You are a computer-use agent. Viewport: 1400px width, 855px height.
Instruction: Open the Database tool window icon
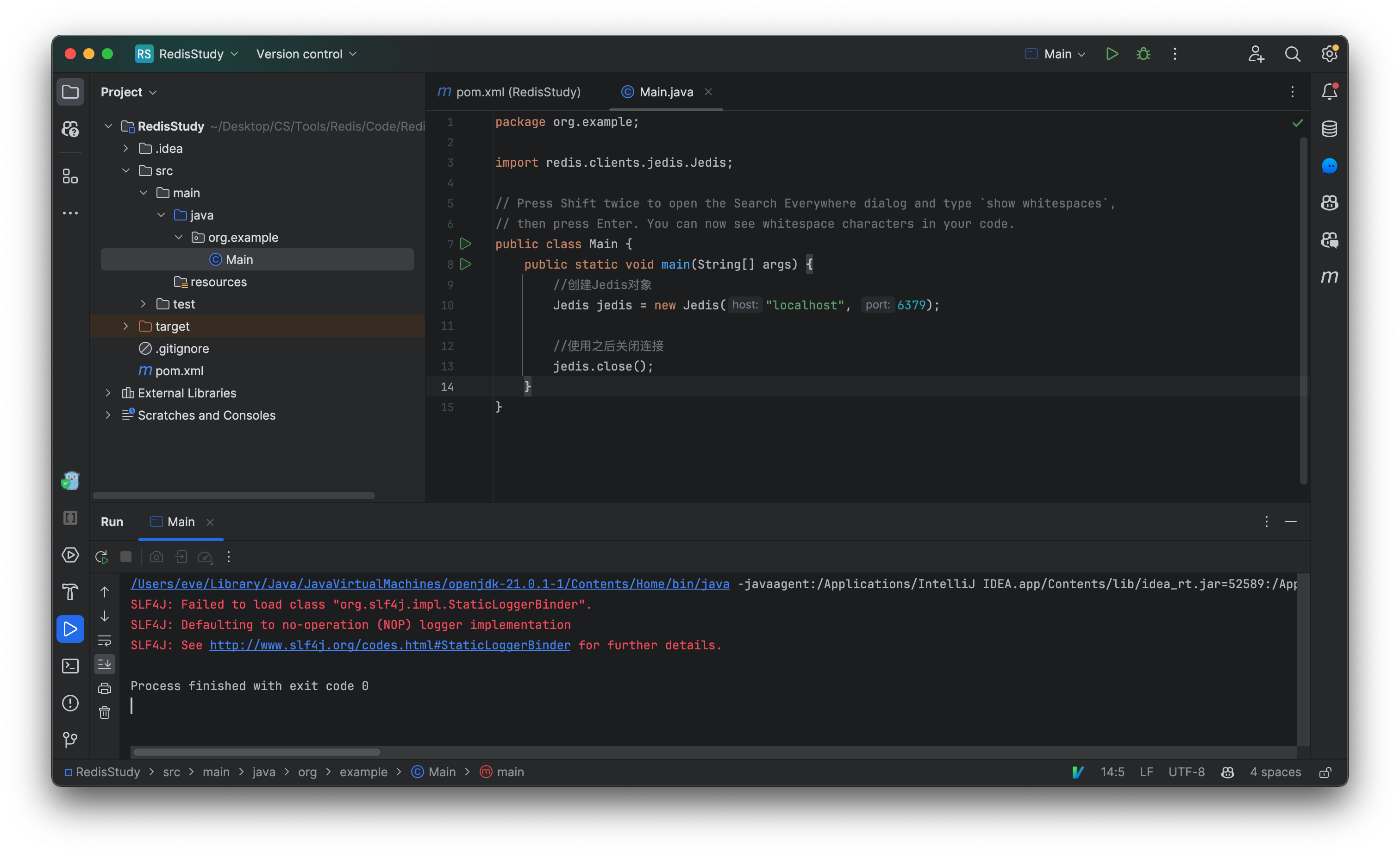1329,128
